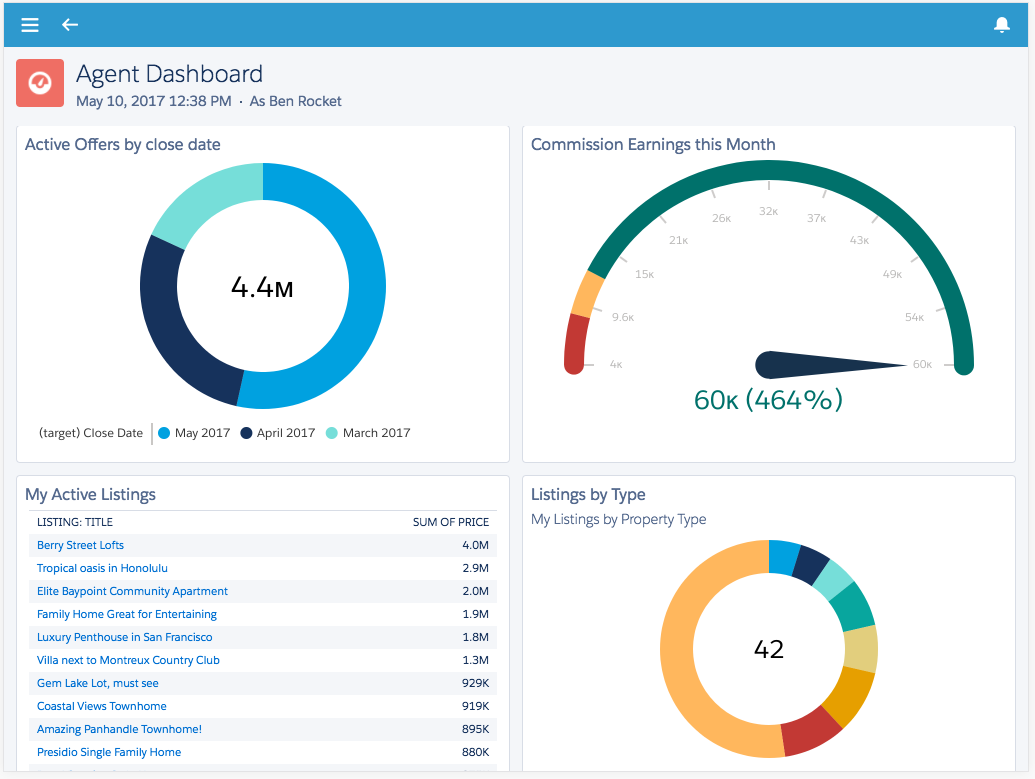Image resolution: width=1035 pixels, height=779 pixels.
Task: Open the Coastal Views Townhome listing
Action: 102,706
